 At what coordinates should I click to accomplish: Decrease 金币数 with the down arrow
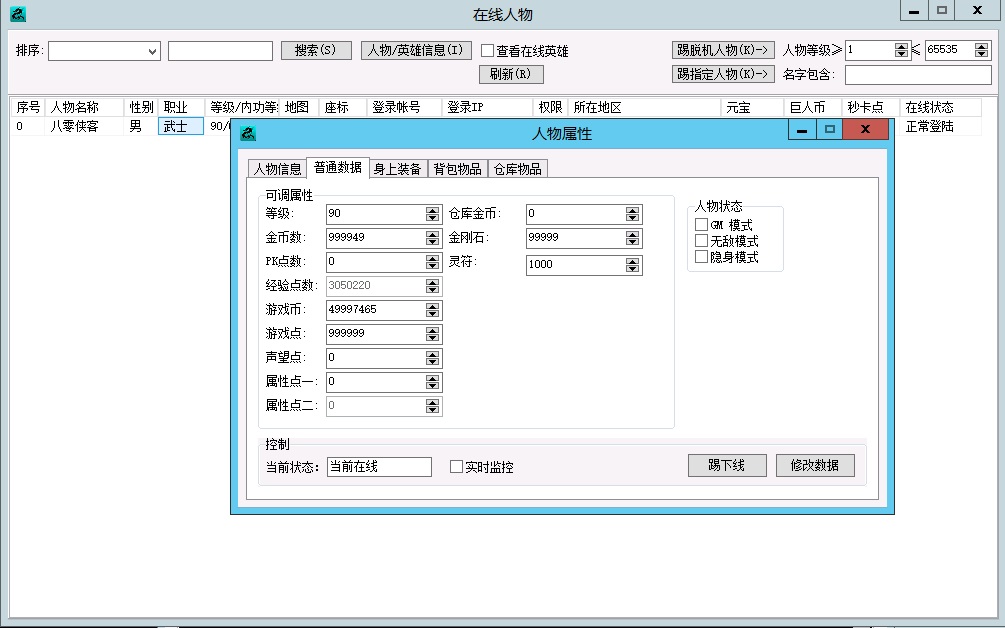click(x=430, y=241)
